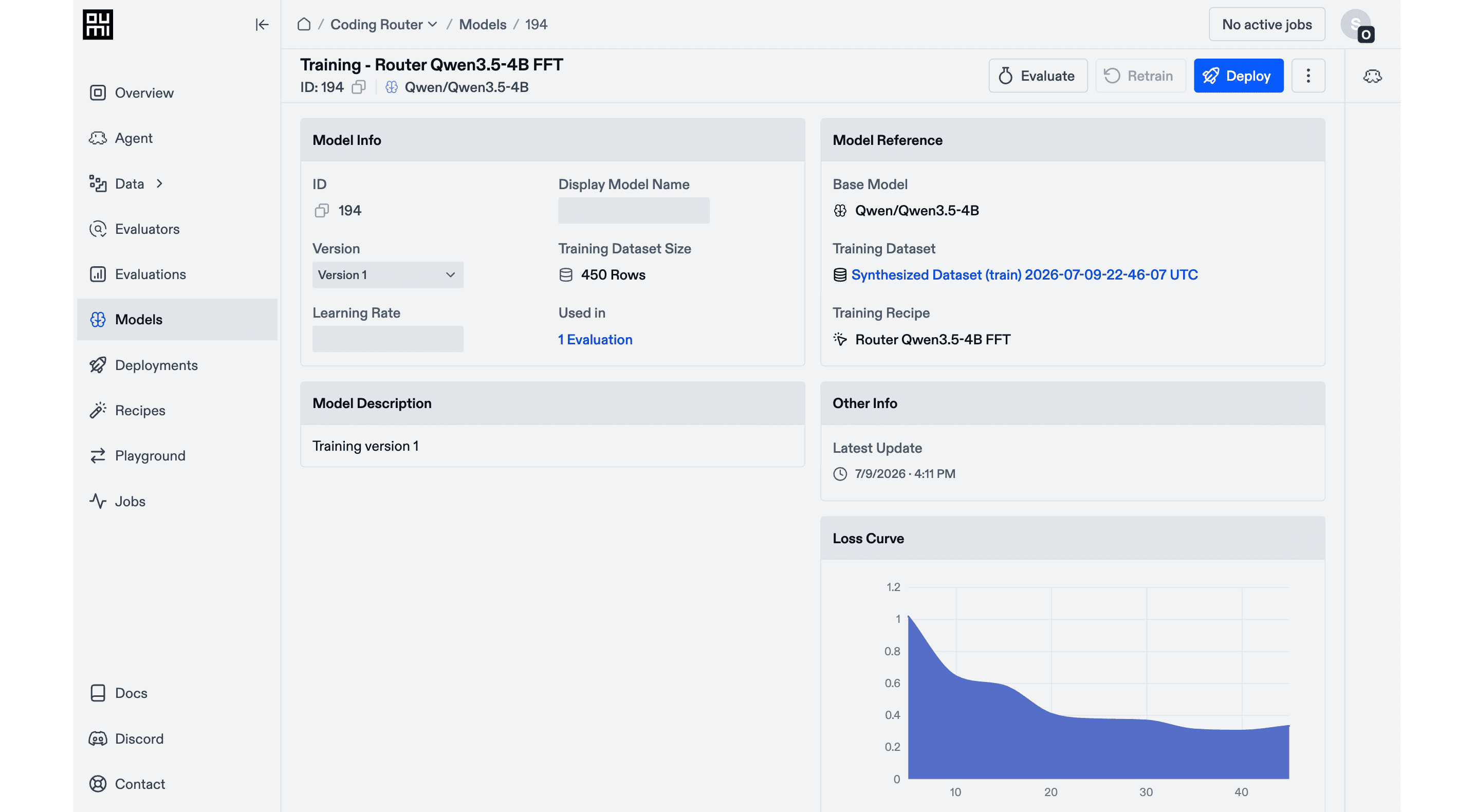Screen dimensions: 1474x812
Task: Click Model Reference panel header
Action: [1072, 140]
